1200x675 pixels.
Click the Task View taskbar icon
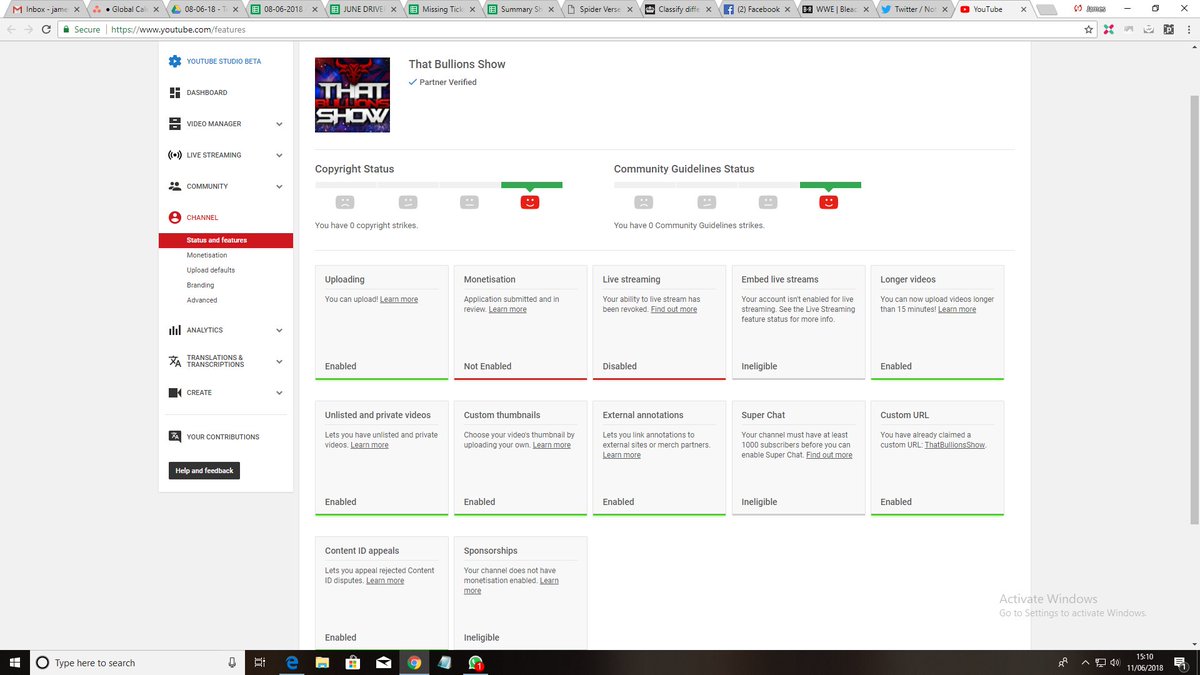258,662
